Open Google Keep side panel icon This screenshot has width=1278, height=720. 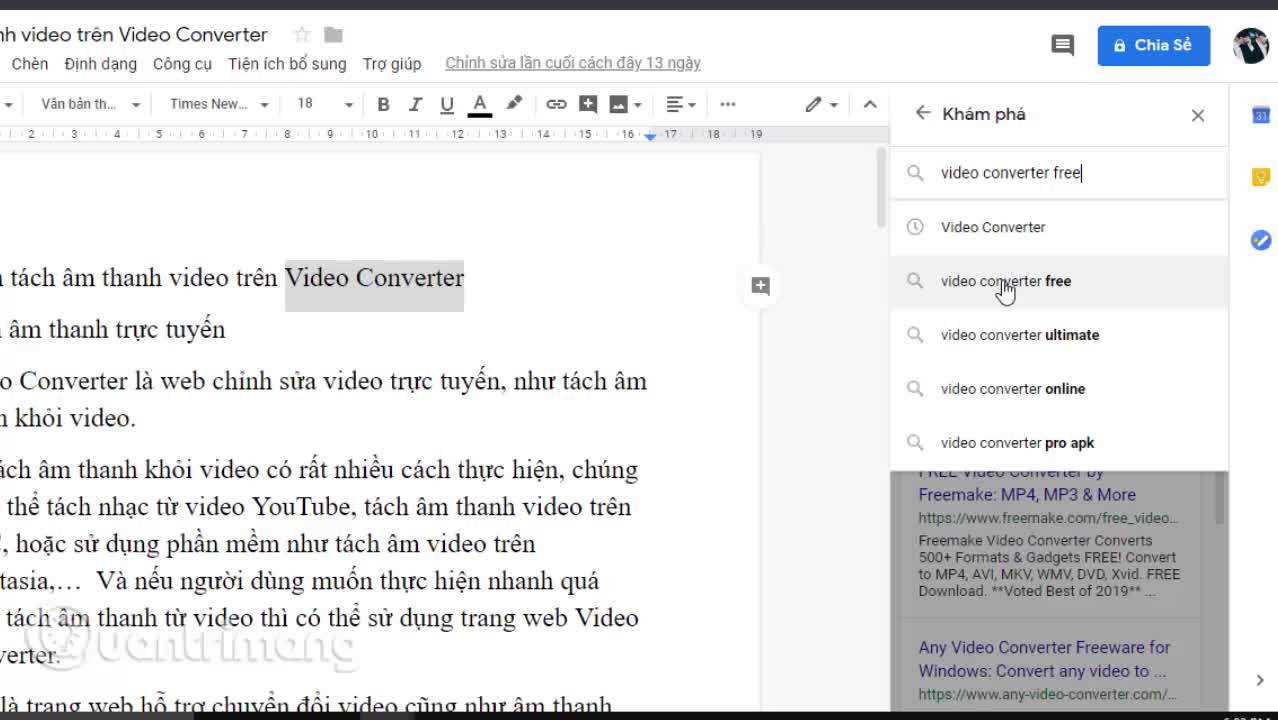coord(1261,177)
